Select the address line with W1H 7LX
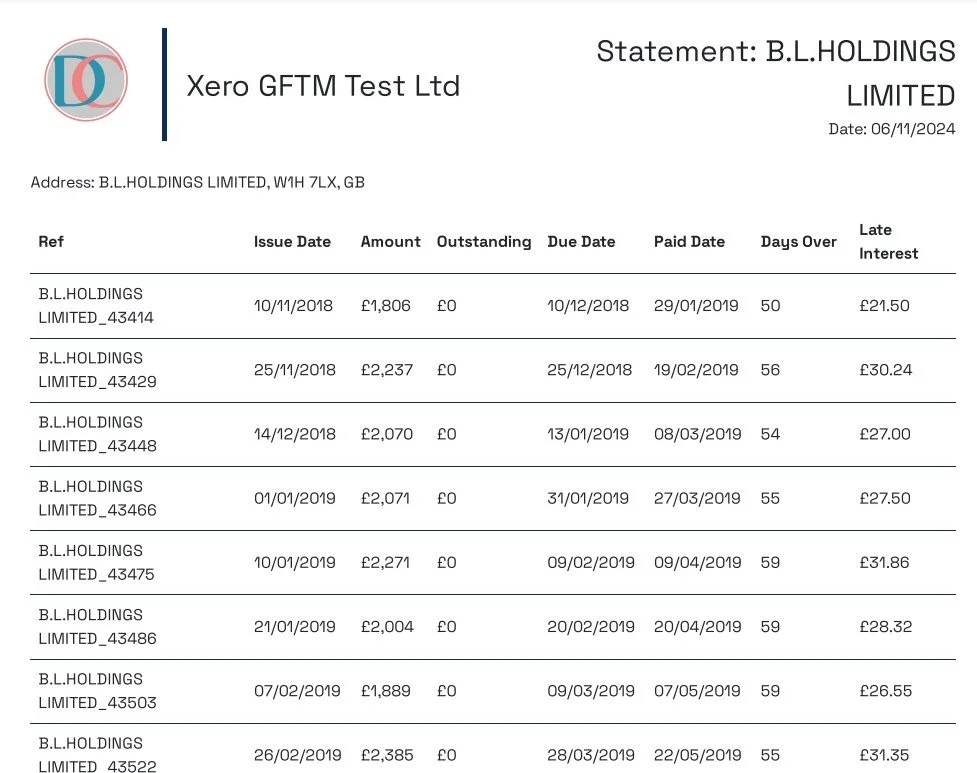 click(x=198, y=183)
